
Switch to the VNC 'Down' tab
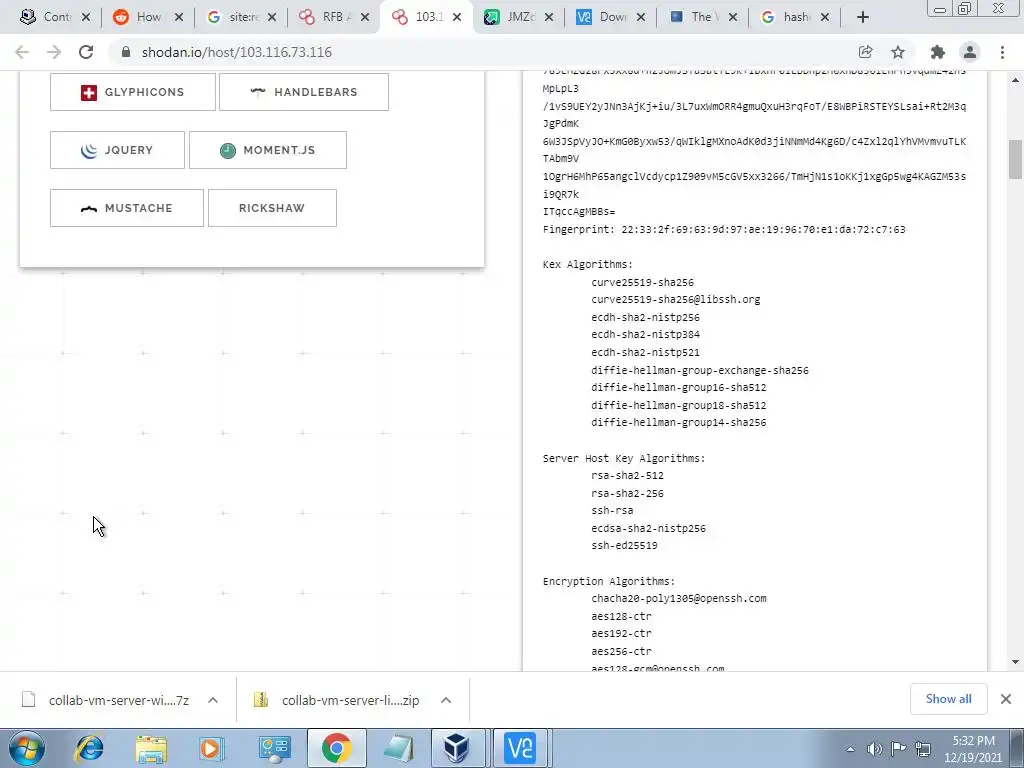tap(613, 17)
